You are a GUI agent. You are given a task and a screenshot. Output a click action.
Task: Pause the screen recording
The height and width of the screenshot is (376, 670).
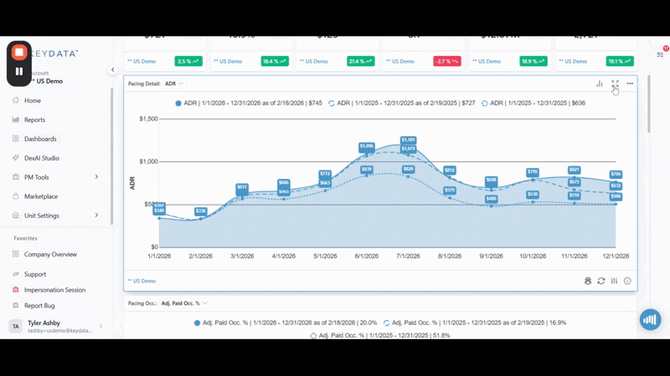coord(19,71)
